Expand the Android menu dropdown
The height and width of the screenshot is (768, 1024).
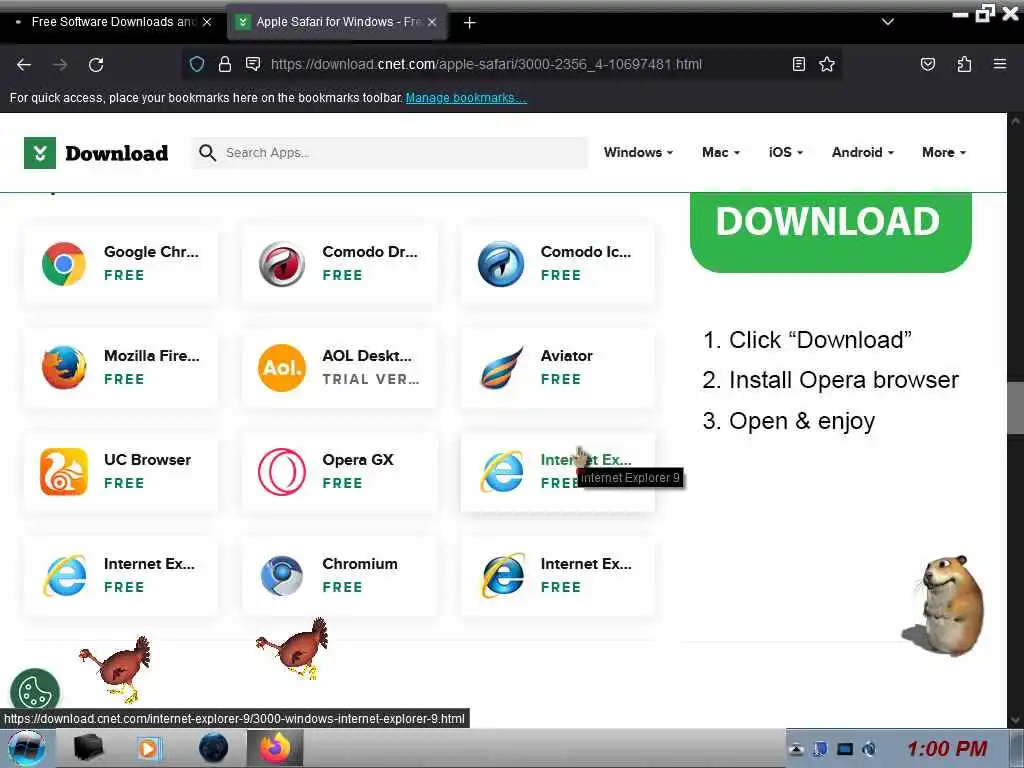tap(863, 152)
